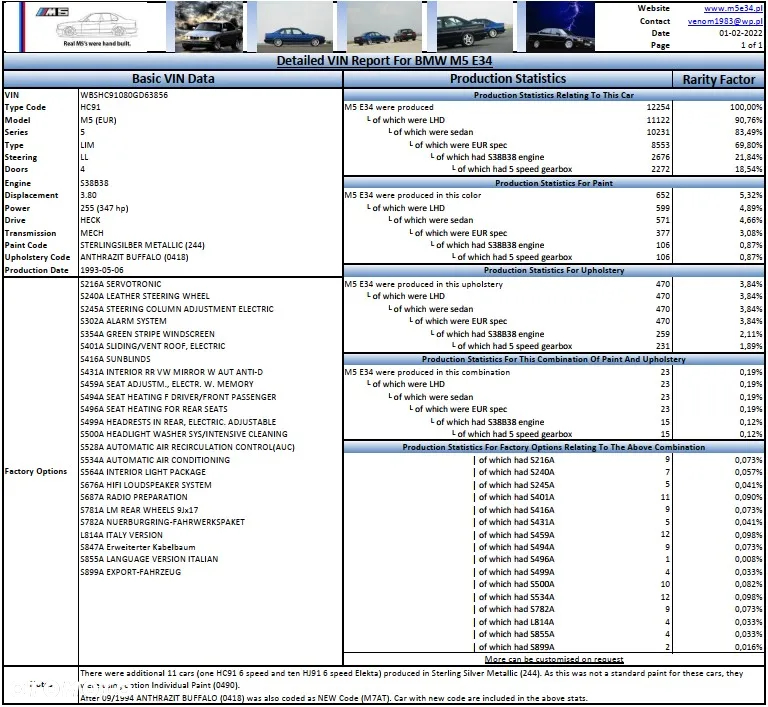Select the 'Rarity Factor' header
This screenshot has width=768, height=707.
(719, 79)
